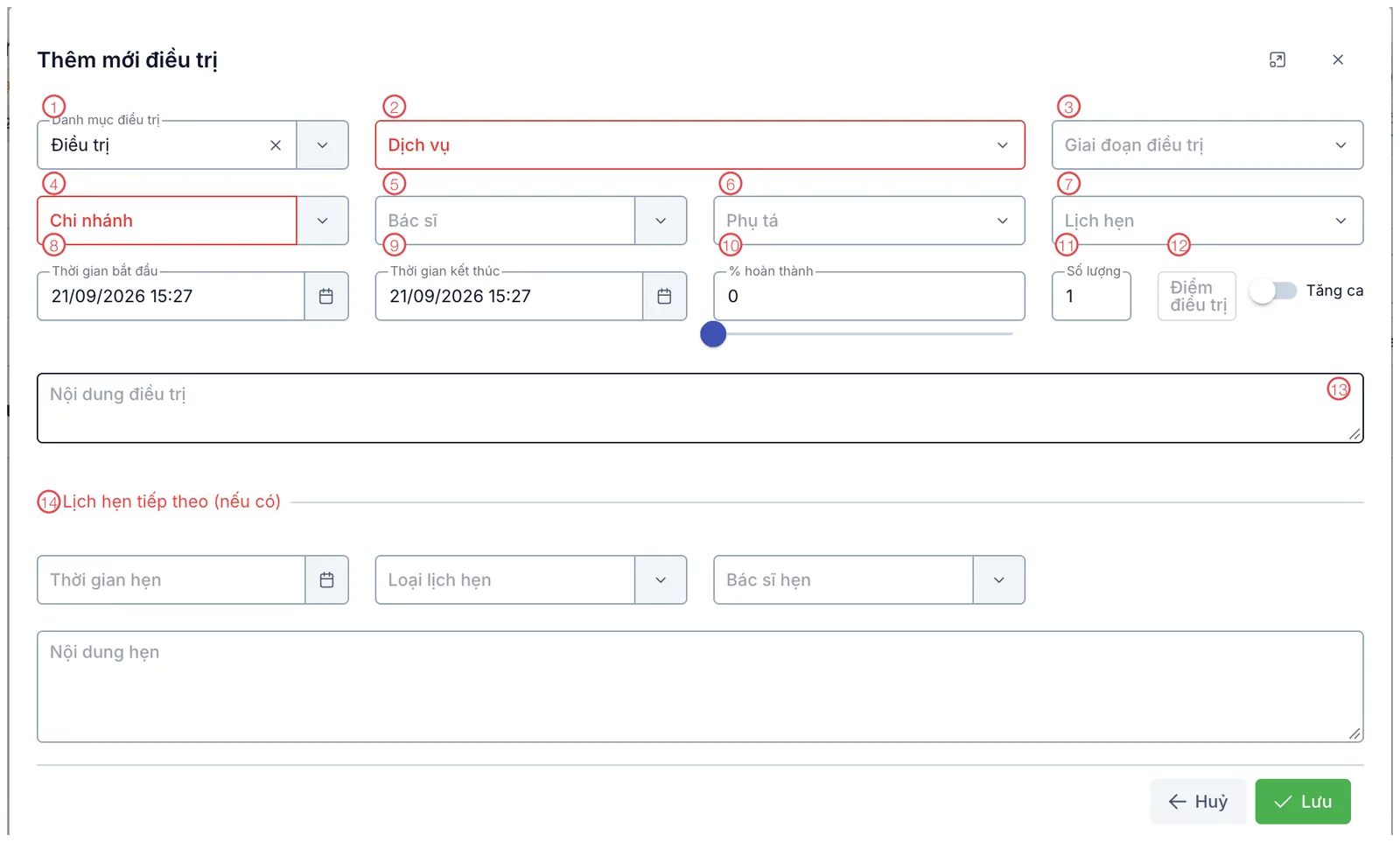Expand the Bác sĩ dropdown arrow
This screenshot has width=1400, height=842.
(x=661, y=221)
